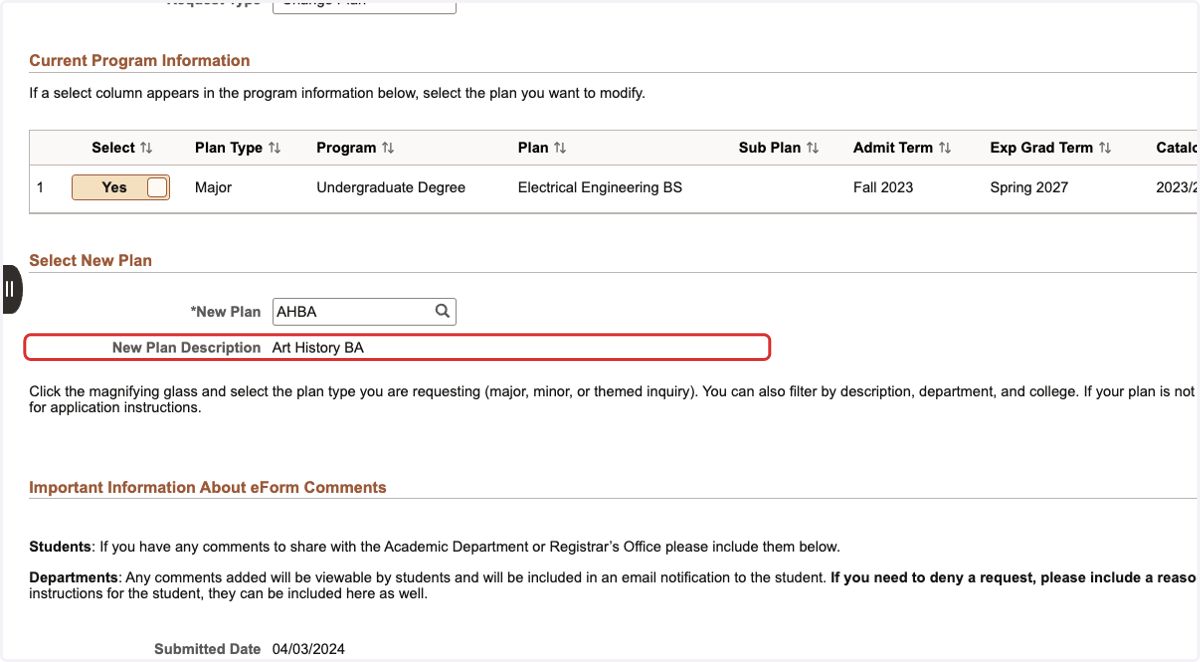
Task: Sort table by Select column
Action: [x=122, y=147]
